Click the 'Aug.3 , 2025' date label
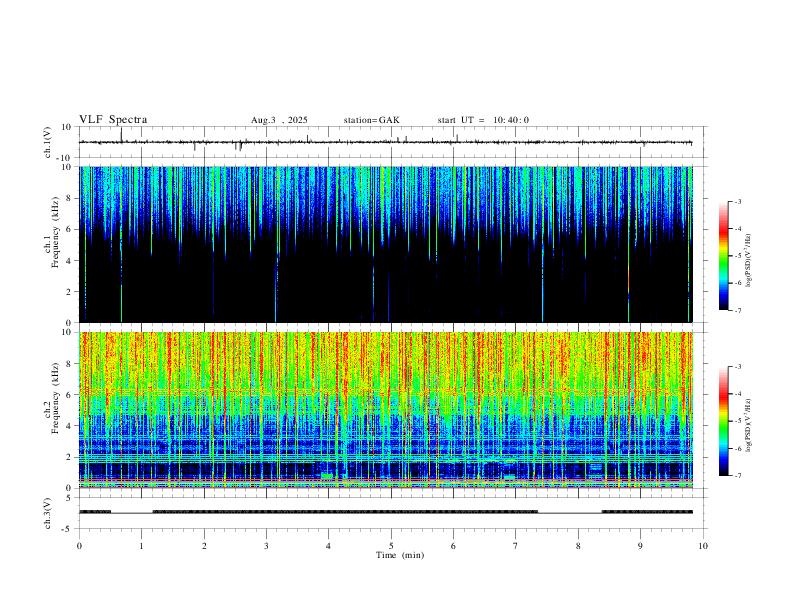Image resolution: width=792 pixels, height=612 pixels. pos(279,120)
